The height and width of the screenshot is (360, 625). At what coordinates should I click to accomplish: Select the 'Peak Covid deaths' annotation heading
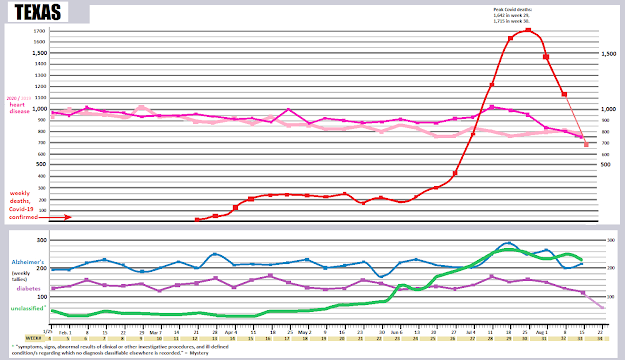pyautogui.click(x=512, y=10)
